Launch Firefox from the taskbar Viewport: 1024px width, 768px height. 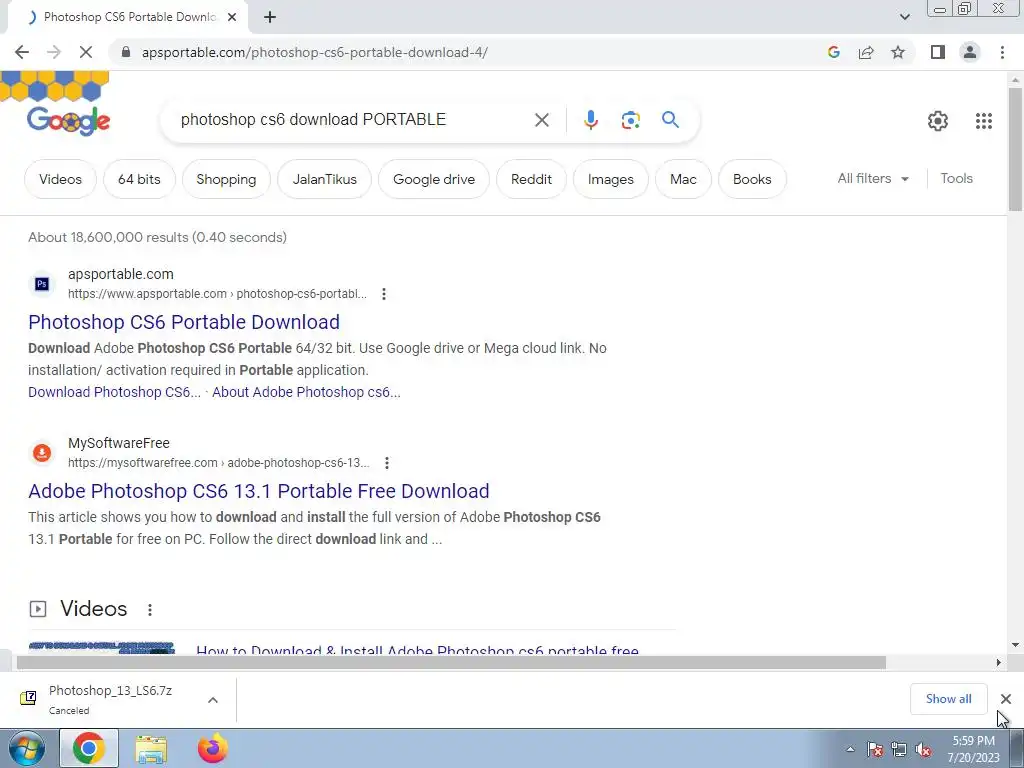213,748
